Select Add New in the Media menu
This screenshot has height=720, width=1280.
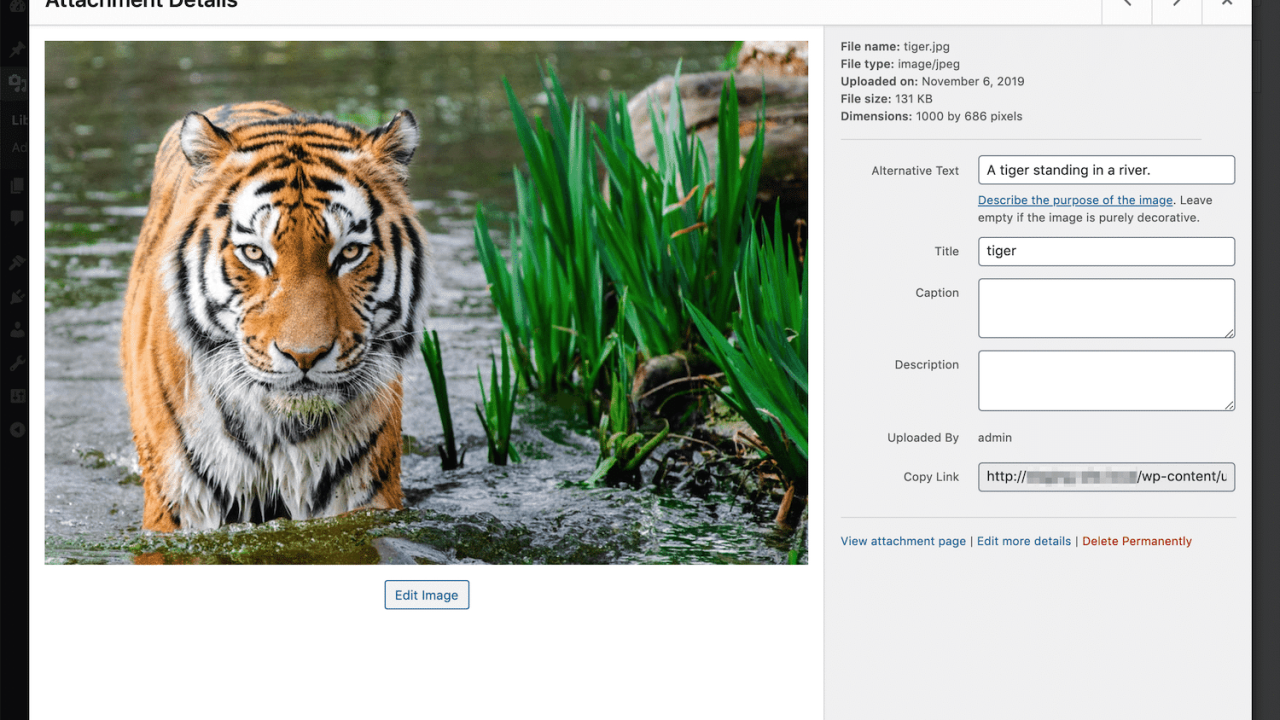pos(18,147)
